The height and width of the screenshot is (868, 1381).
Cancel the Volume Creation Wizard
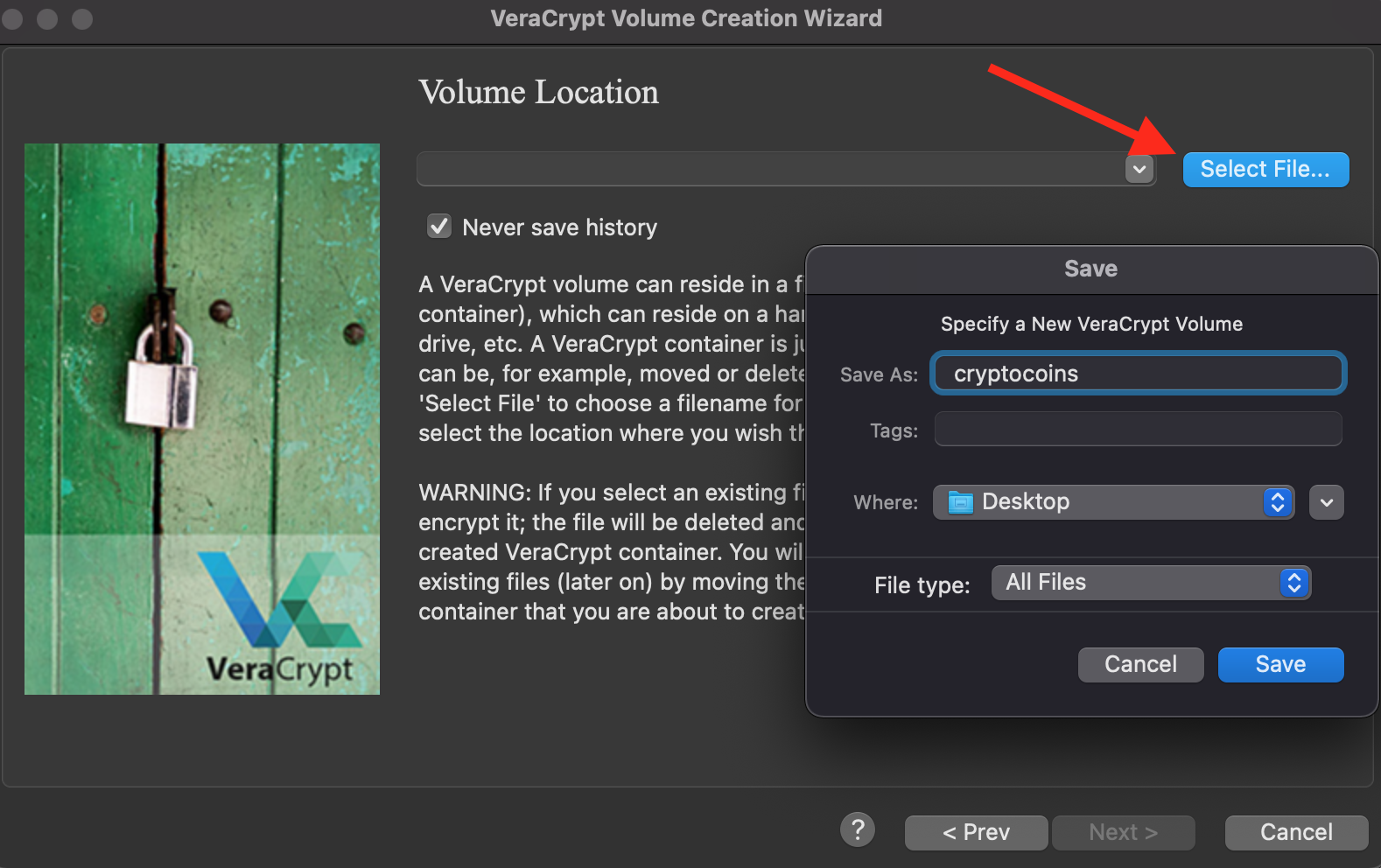click(x=1296, y=832)
